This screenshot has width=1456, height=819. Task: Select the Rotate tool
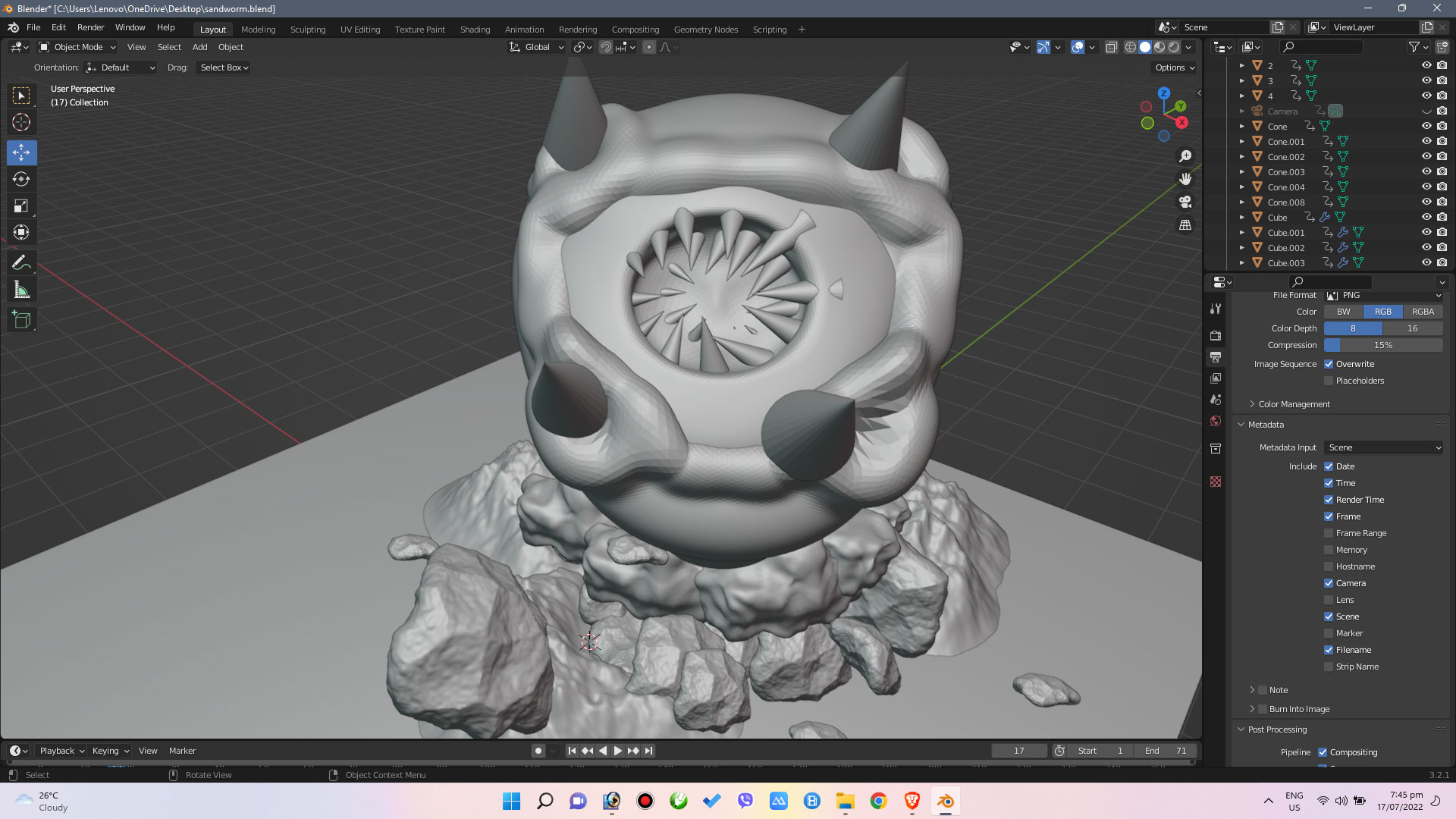tap(21, 179)
